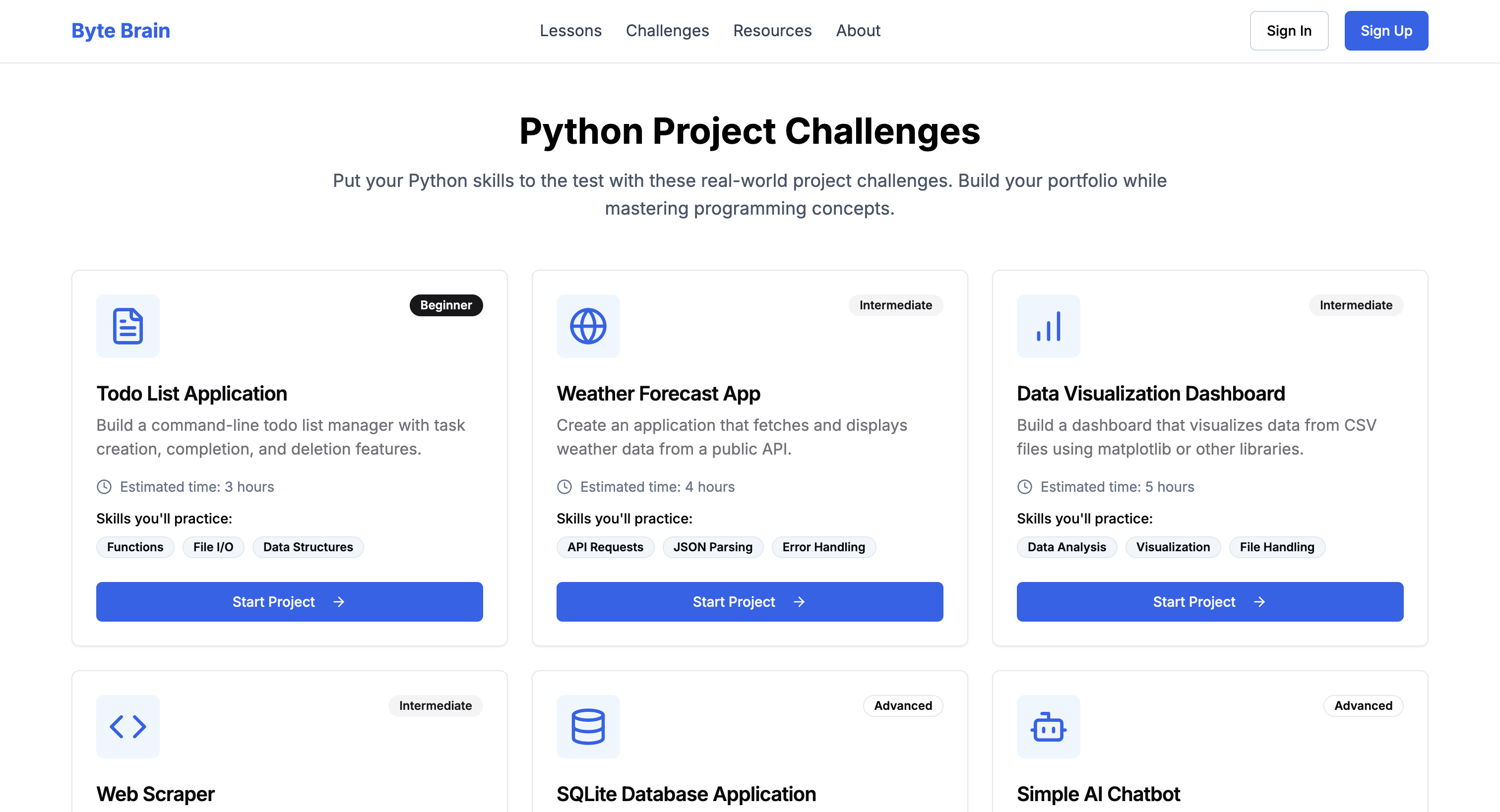Start the Data Visualization Dashboard project
Viewport: 1500px width, 812px height.
point(1209,601)
